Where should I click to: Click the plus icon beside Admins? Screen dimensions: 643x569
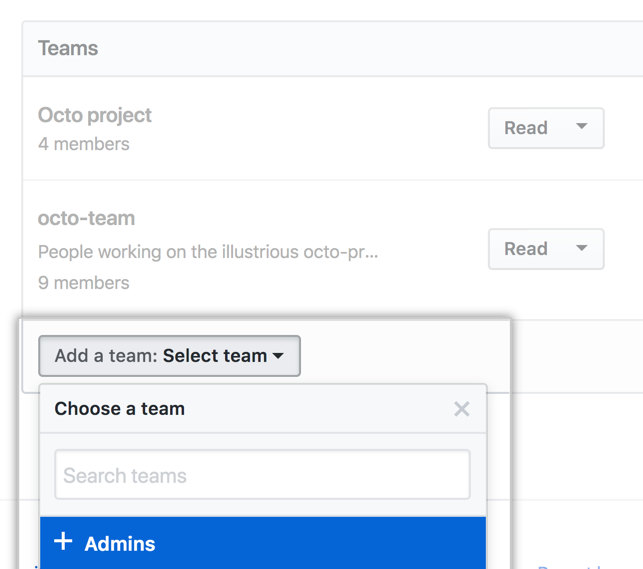coord(63,541)
